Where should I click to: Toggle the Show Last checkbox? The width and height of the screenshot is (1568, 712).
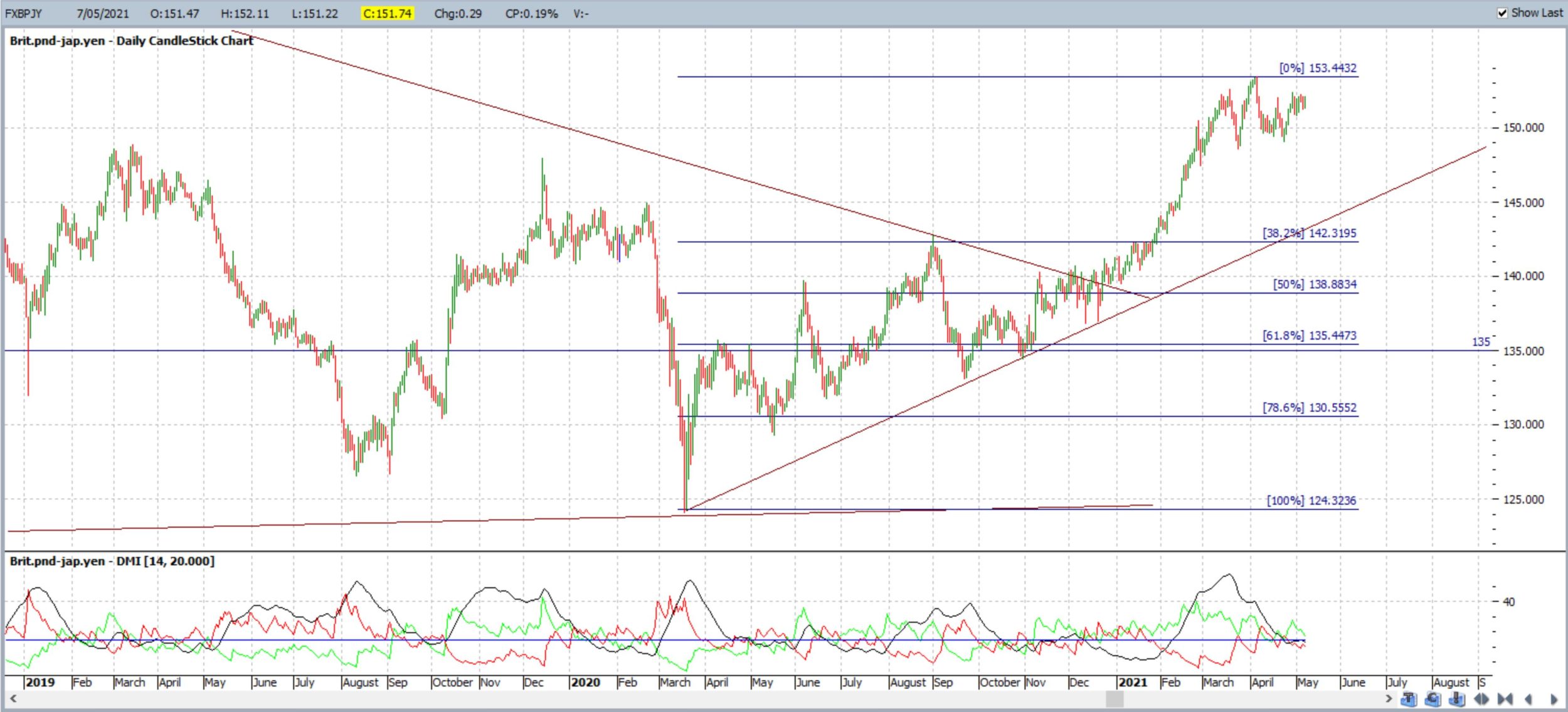pos(1502,13)
